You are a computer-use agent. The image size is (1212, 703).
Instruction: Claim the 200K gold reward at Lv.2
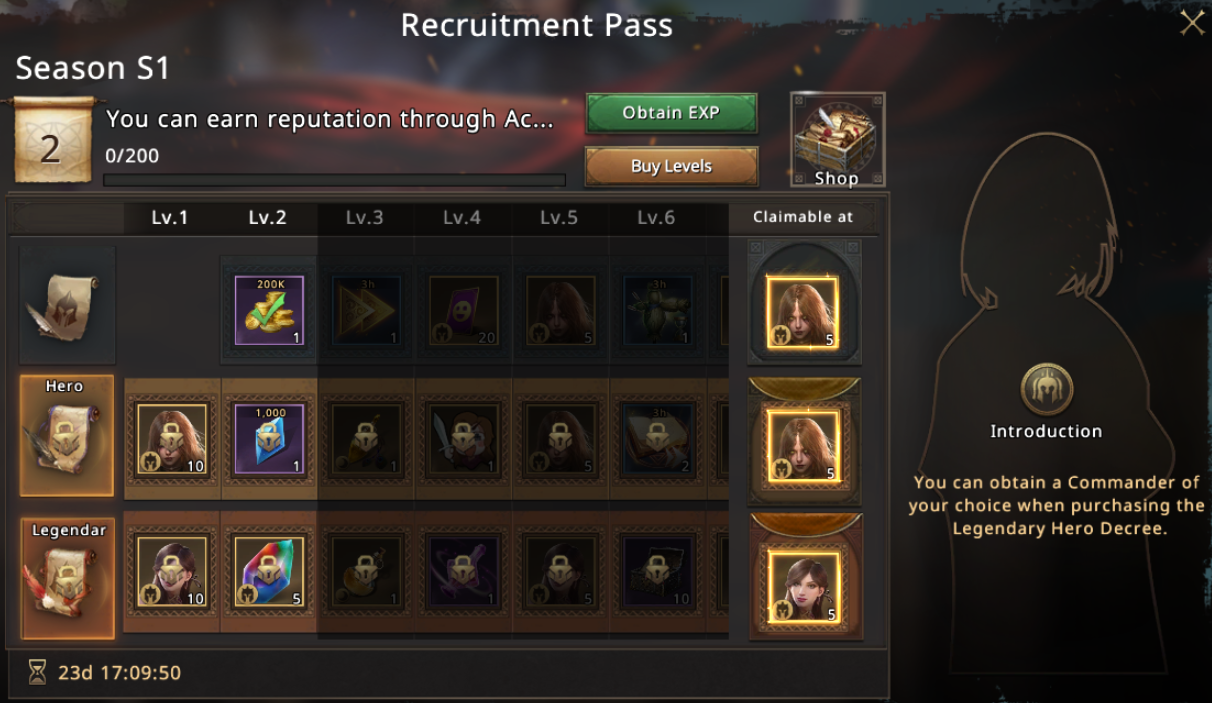[x=268, y=311]
